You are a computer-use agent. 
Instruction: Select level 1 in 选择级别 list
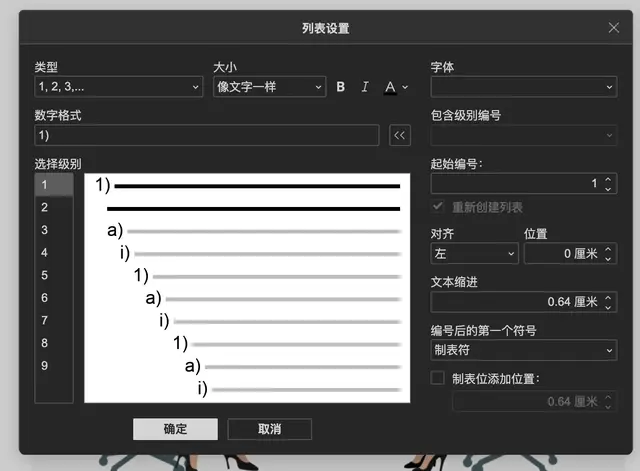[54, 184]
